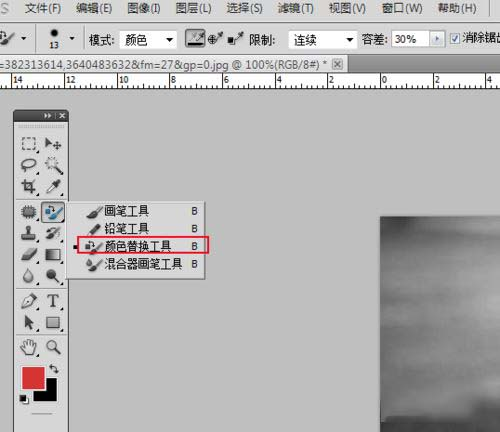The image size is (500, 432).
Task: Select the Rectangular Marquee tool
Action: [x=29, y=144]
